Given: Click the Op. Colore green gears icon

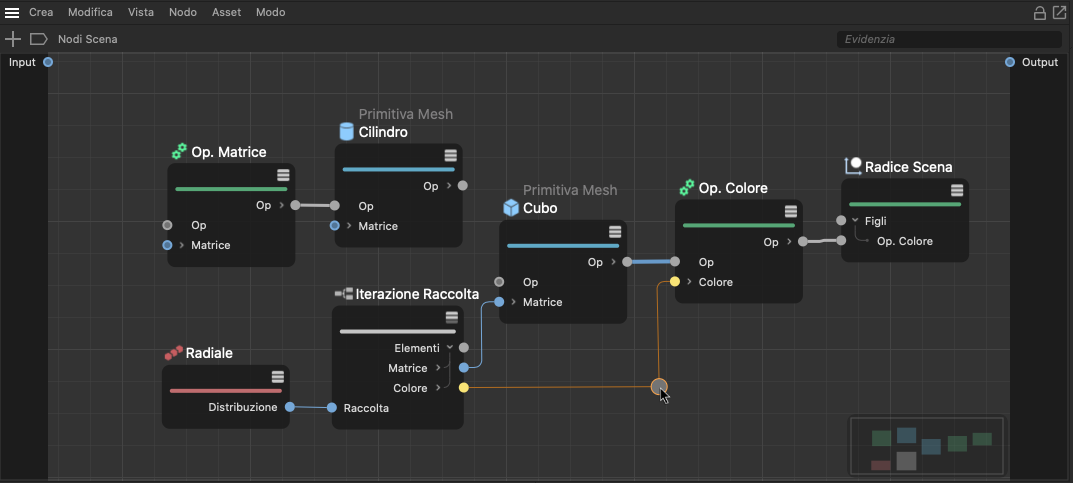Looking at the screenshot, I should (x=686, y=187).
